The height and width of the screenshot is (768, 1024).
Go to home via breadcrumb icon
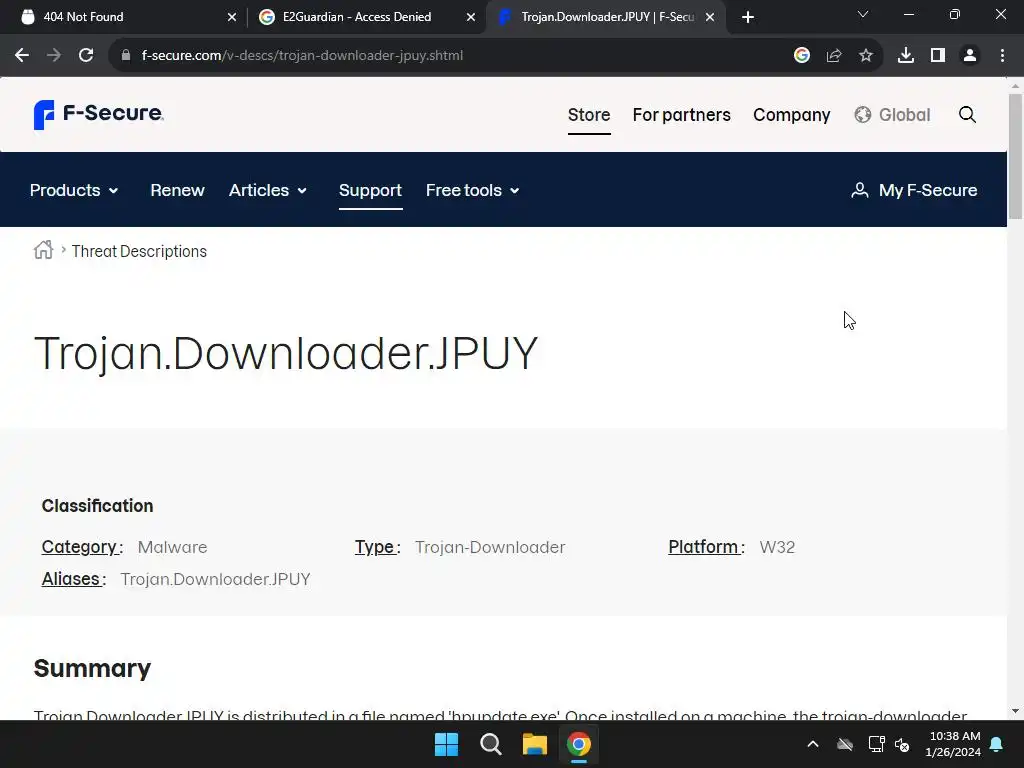pos(43,250)
